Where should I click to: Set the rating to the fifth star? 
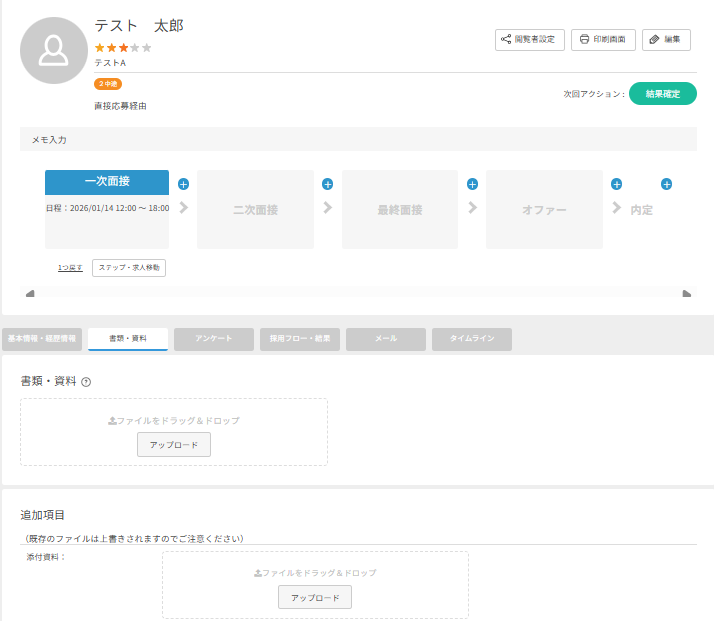(x=148, y=47)
